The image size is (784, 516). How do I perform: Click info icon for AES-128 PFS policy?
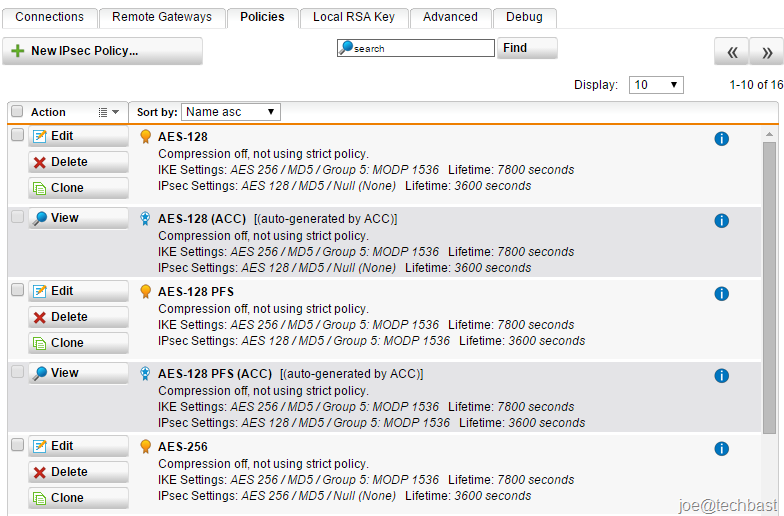721,294
